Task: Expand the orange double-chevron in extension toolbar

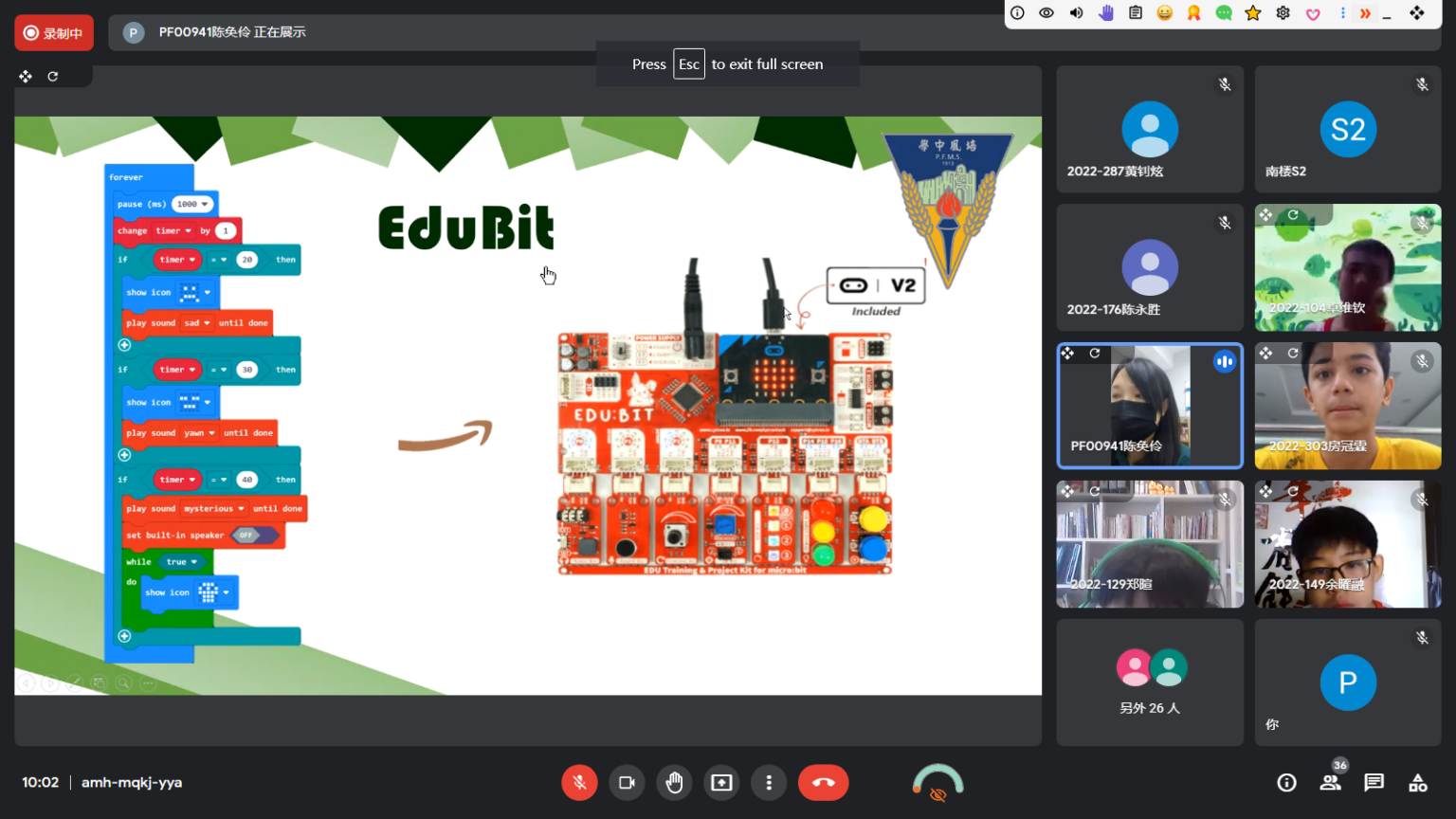Action: pos(1365,13)
